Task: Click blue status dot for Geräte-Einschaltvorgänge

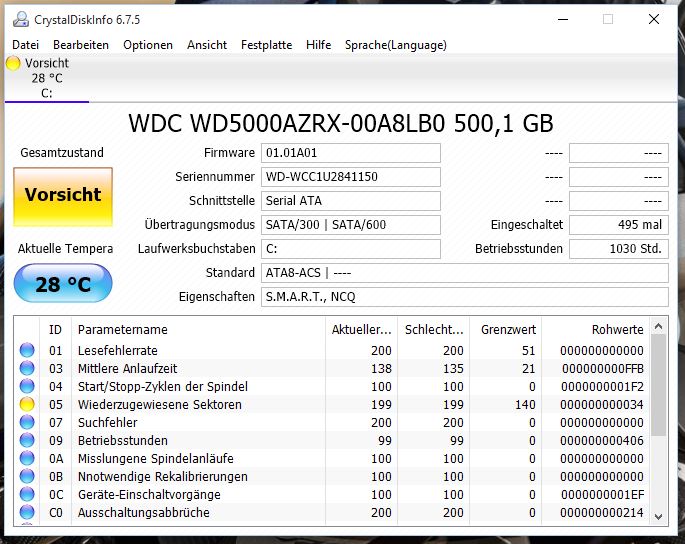Action: [x=27, y=494]
